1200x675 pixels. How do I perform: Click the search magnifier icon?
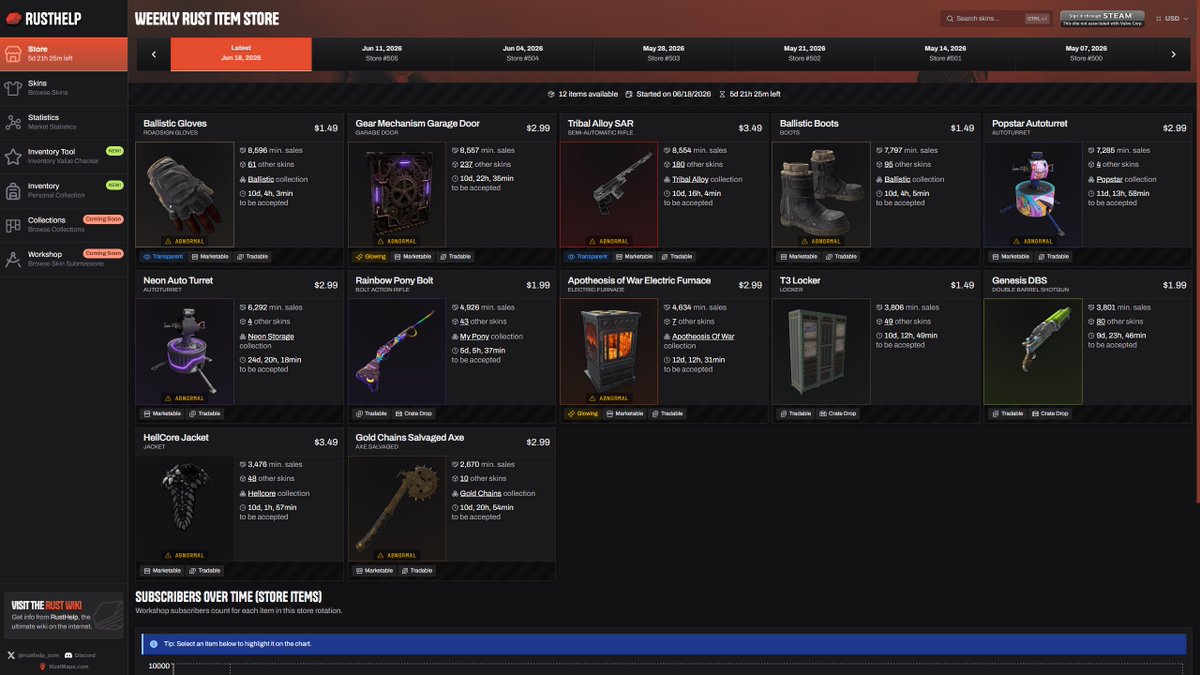tap(950, 18)
